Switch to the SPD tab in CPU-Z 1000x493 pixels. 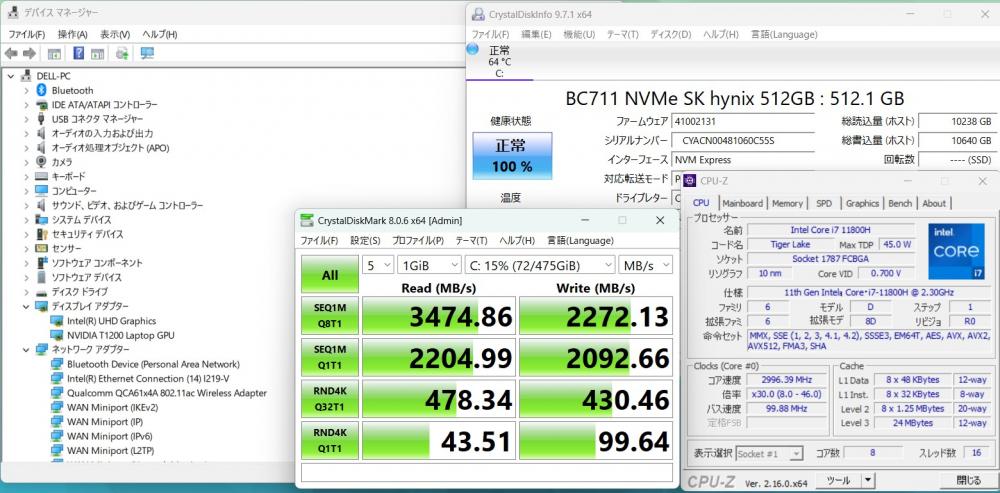(824, 203)
